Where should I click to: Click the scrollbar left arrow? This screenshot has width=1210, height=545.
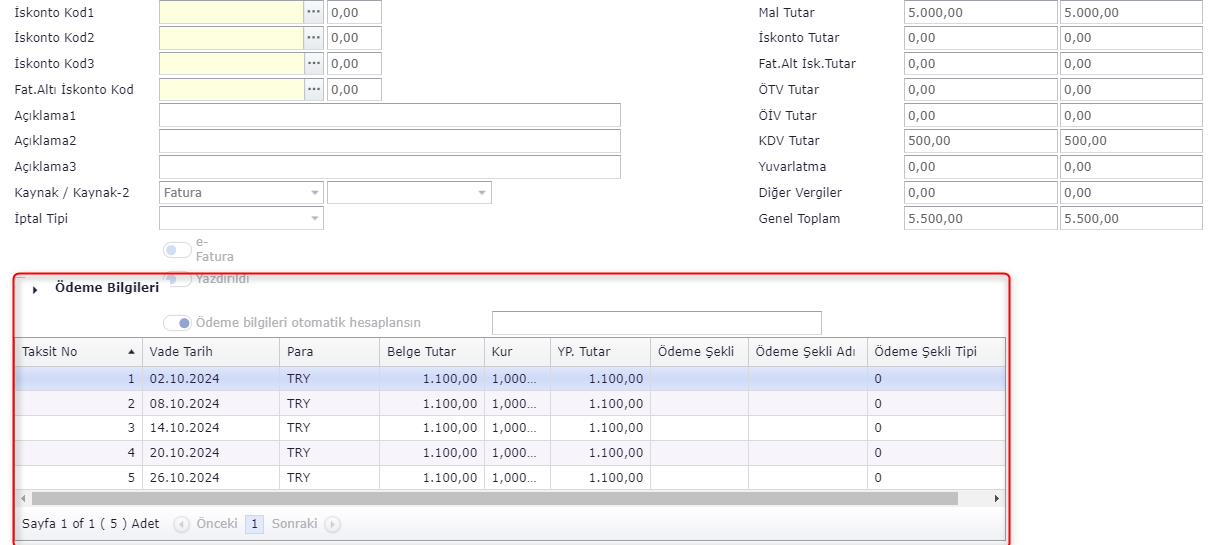[23, 498]
